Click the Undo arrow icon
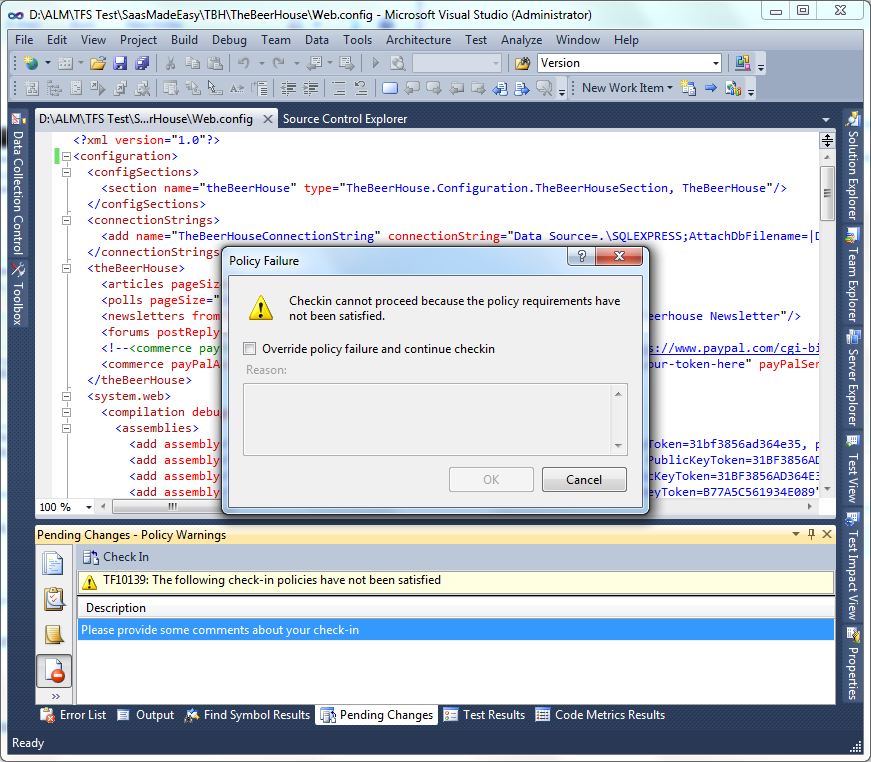 tap(243, 63)
